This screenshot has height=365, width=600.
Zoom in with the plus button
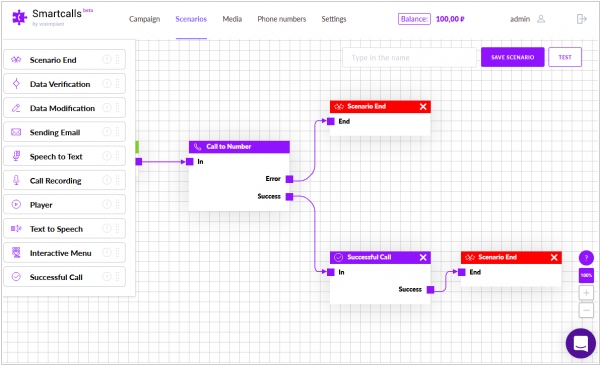586,293
